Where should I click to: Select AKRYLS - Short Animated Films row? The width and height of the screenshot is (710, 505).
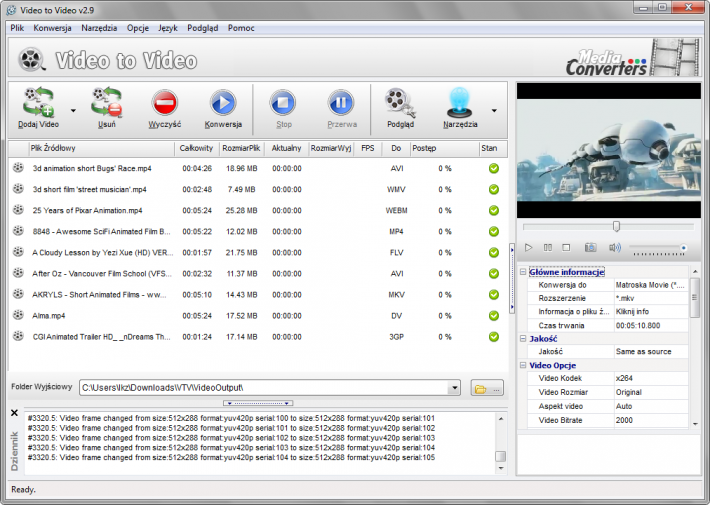(257, 295)
